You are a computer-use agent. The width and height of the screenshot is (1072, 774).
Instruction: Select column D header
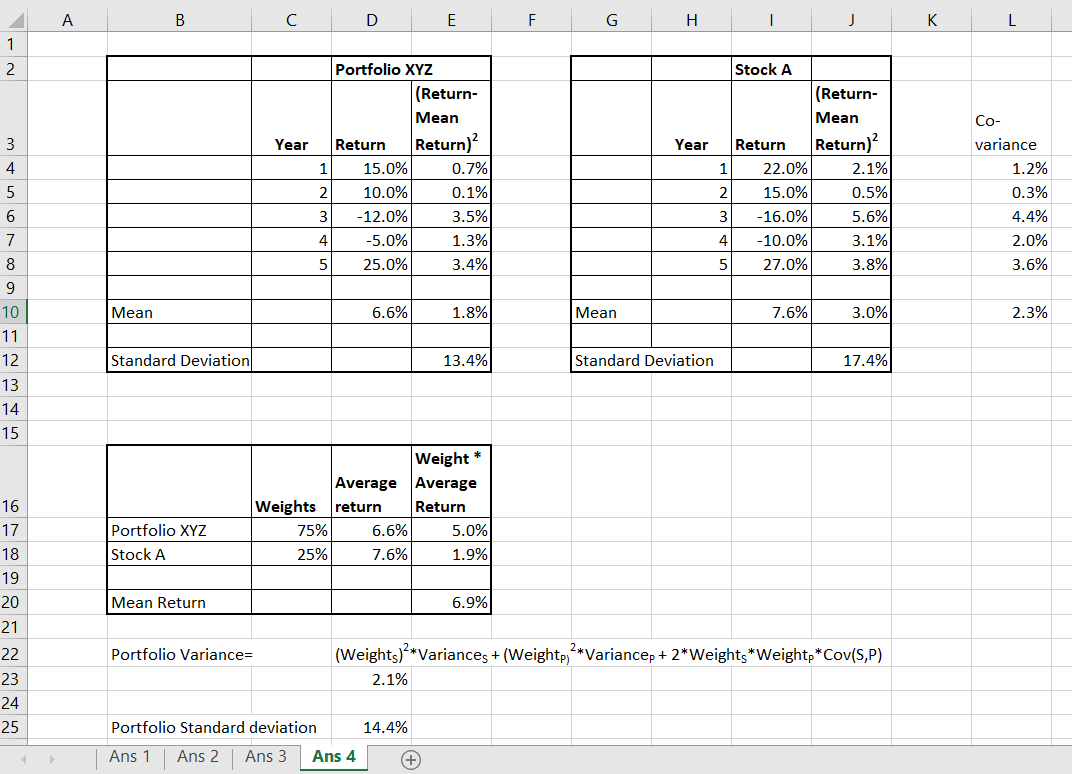coord(371,17)
